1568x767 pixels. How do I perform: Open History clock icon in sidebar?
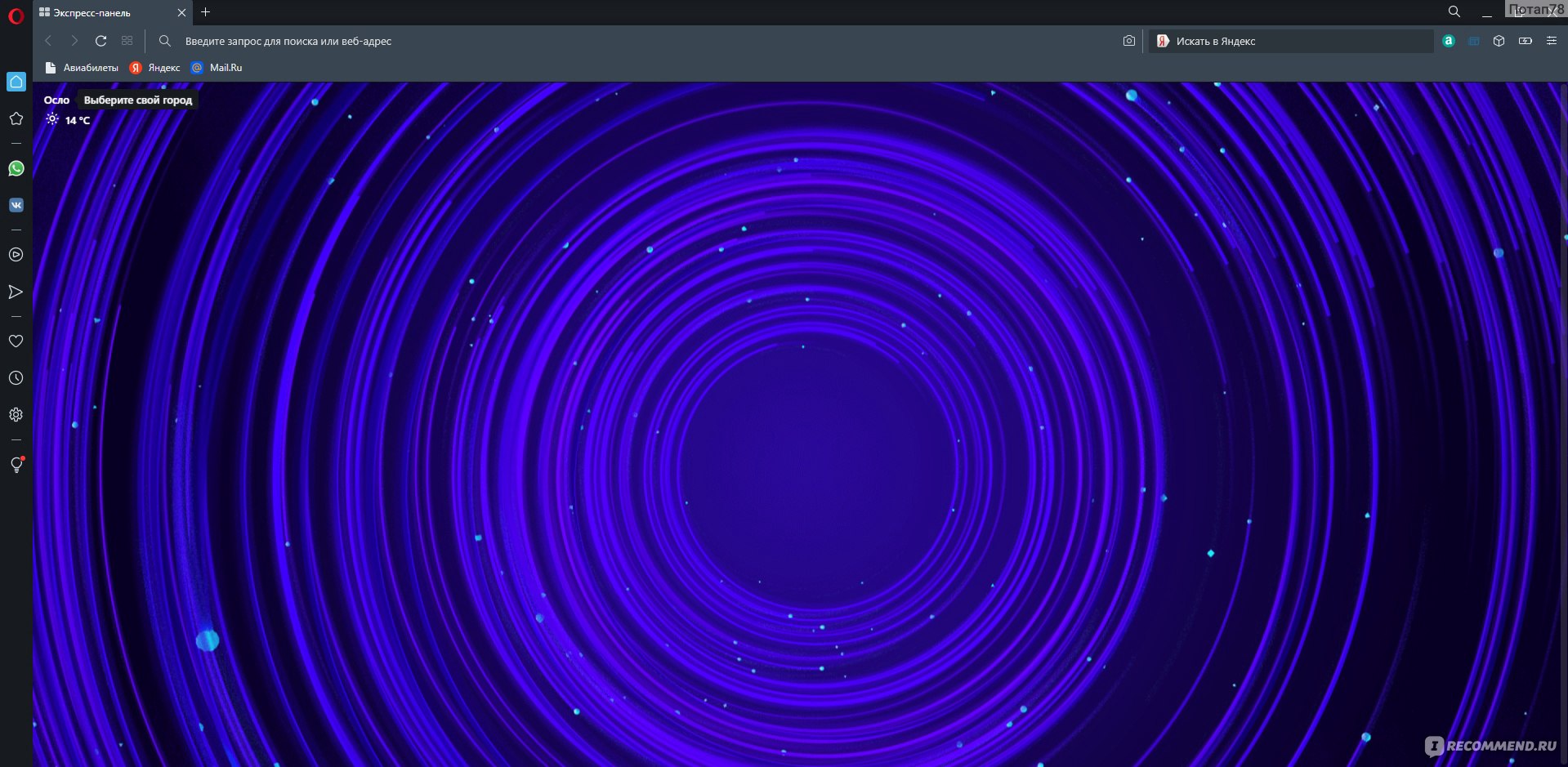tap(16, 378)
